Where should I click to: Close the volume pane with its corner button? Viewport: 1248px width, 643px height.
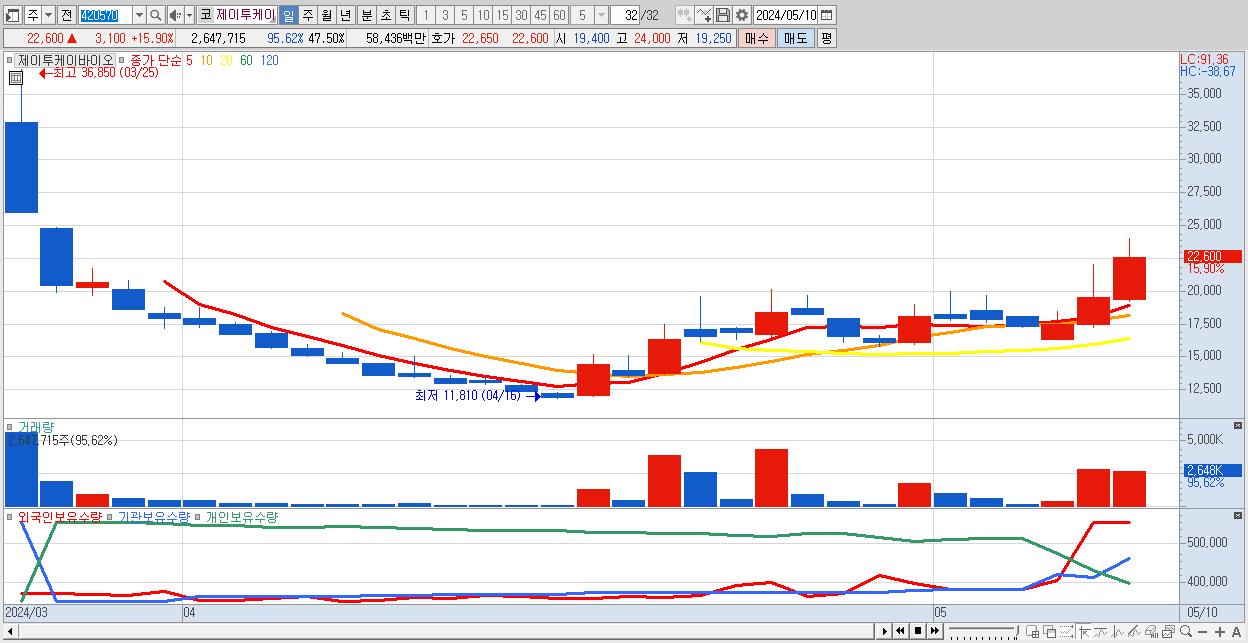(x=1238, y=426)
